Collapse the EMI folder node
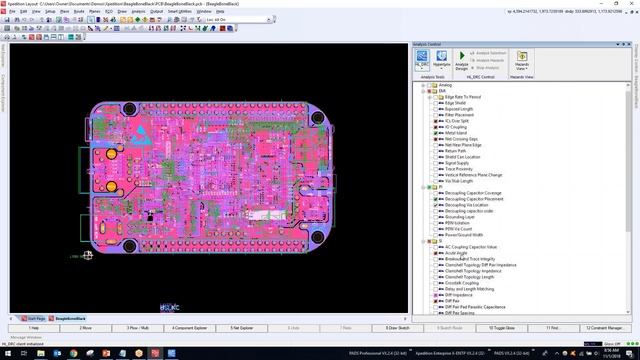The image size is (640, 360). point(423,91)
